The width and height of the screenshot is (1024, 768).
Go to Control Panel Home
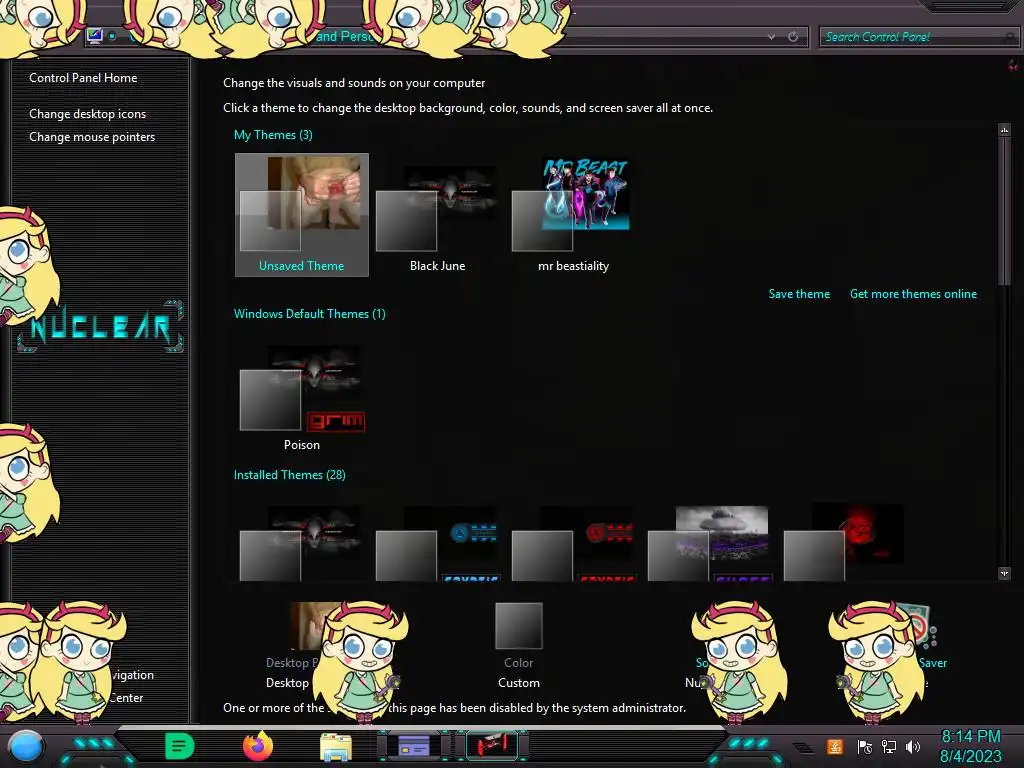83,78
